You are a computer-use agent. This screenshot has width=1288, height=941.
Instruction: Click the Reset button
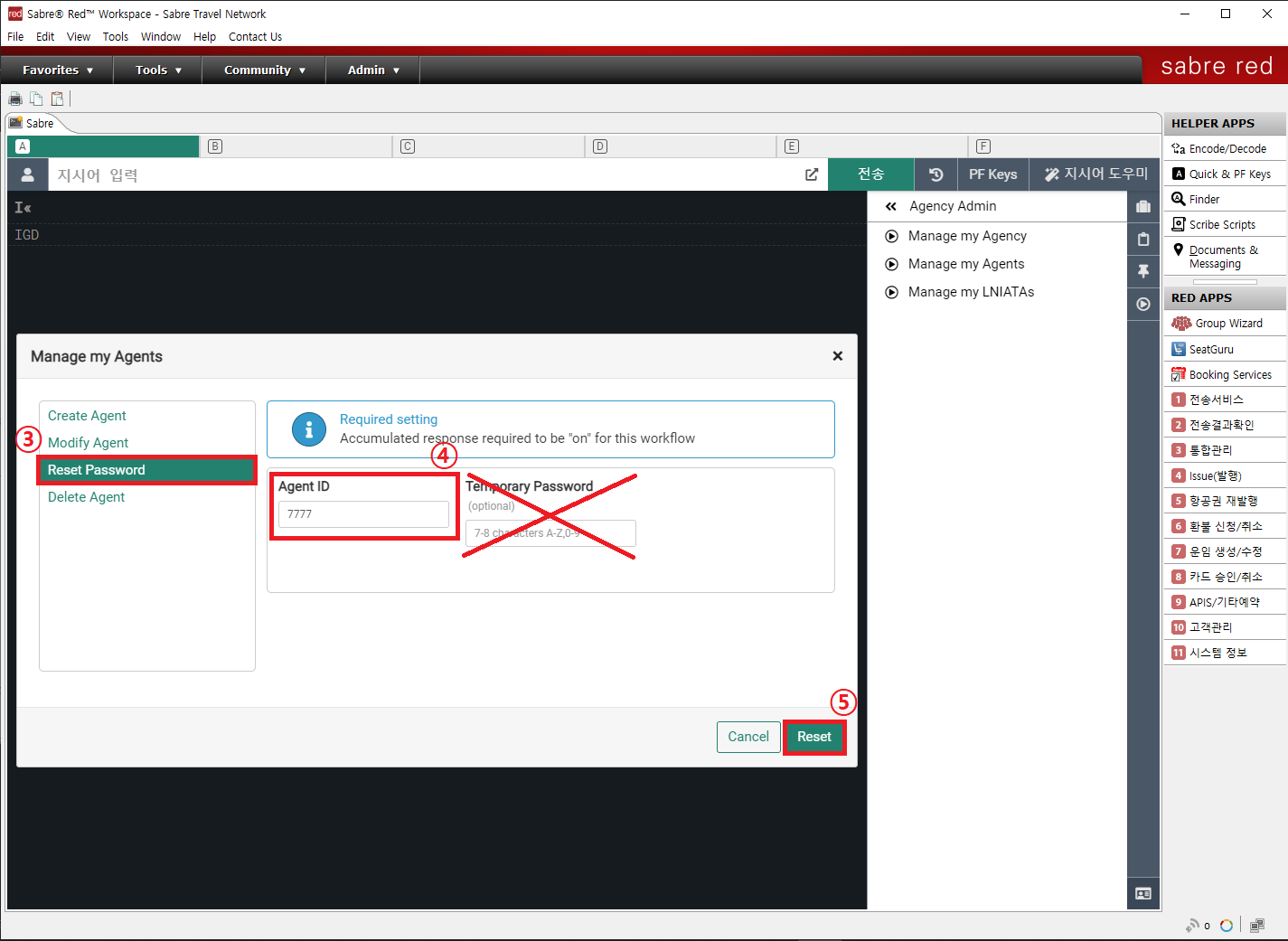[814, 737]
